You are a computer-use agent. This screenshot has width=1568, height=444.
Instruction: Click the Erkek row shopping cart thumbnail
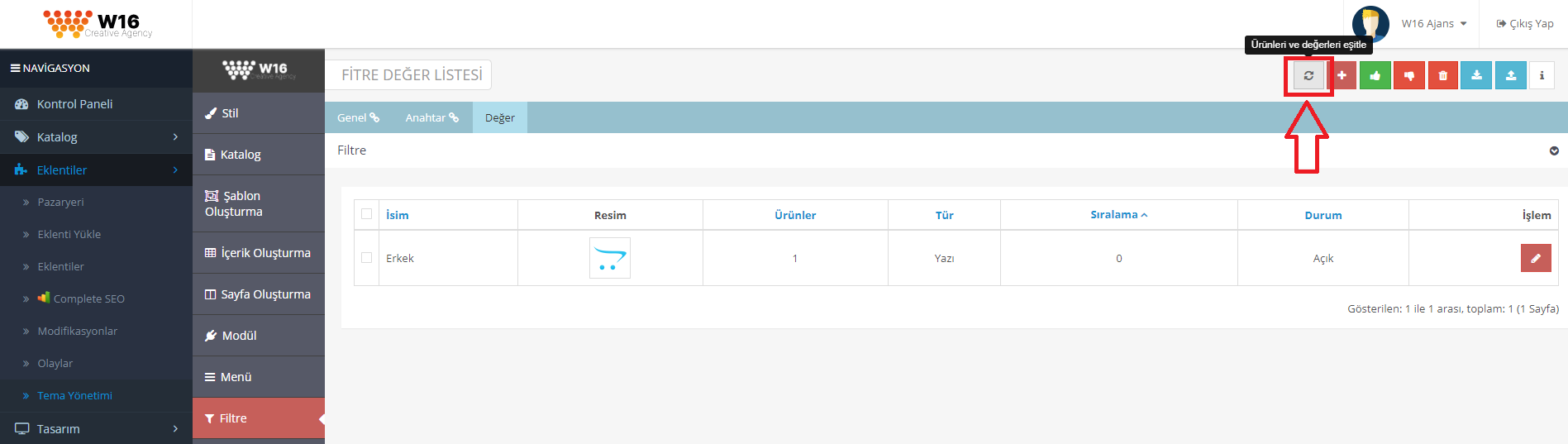(x=609, y=258)
